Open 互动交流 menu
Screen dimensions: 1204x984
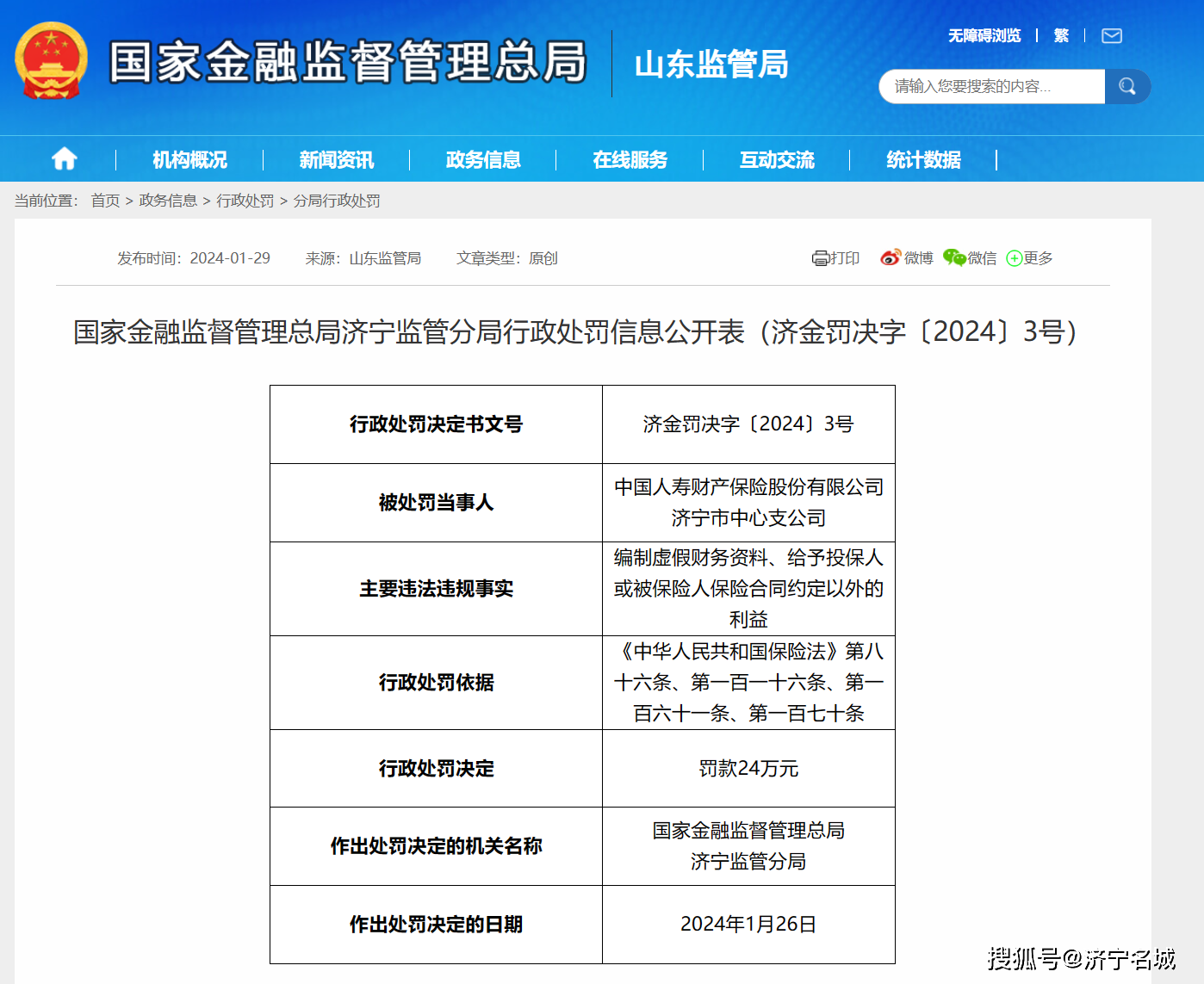pyautogui.click(x=777, y=159)
